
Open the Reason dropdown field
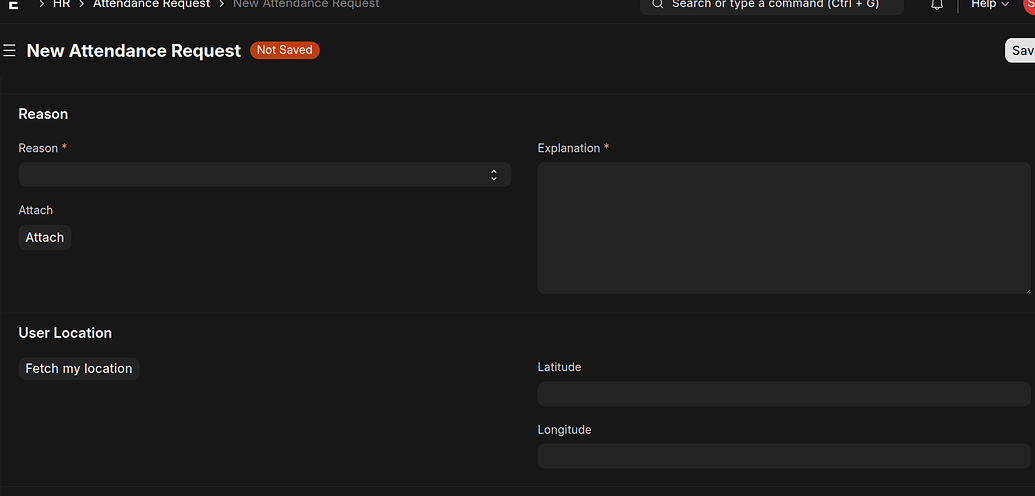pyautogui.click(x=265, y=174)
